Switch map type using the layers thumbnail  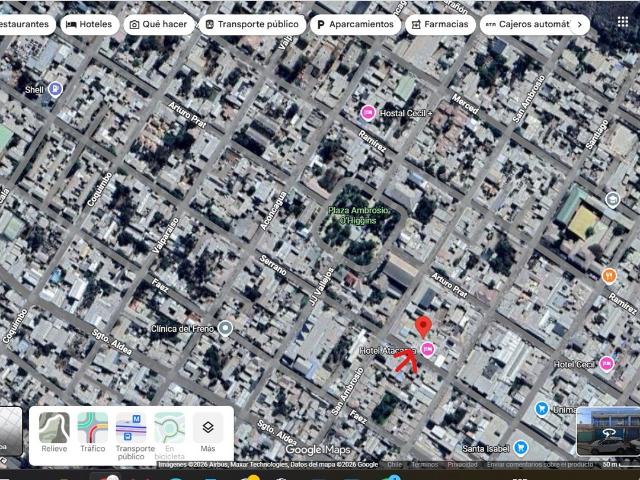11,431
